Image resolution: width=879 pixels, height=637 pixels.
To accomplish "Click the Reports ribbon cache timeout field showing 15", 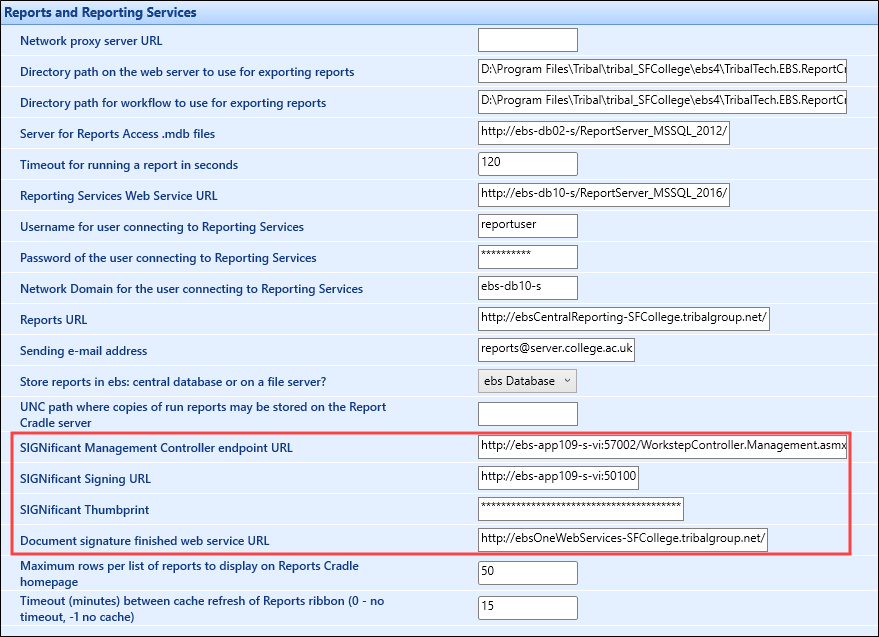I will click(527, 607).
